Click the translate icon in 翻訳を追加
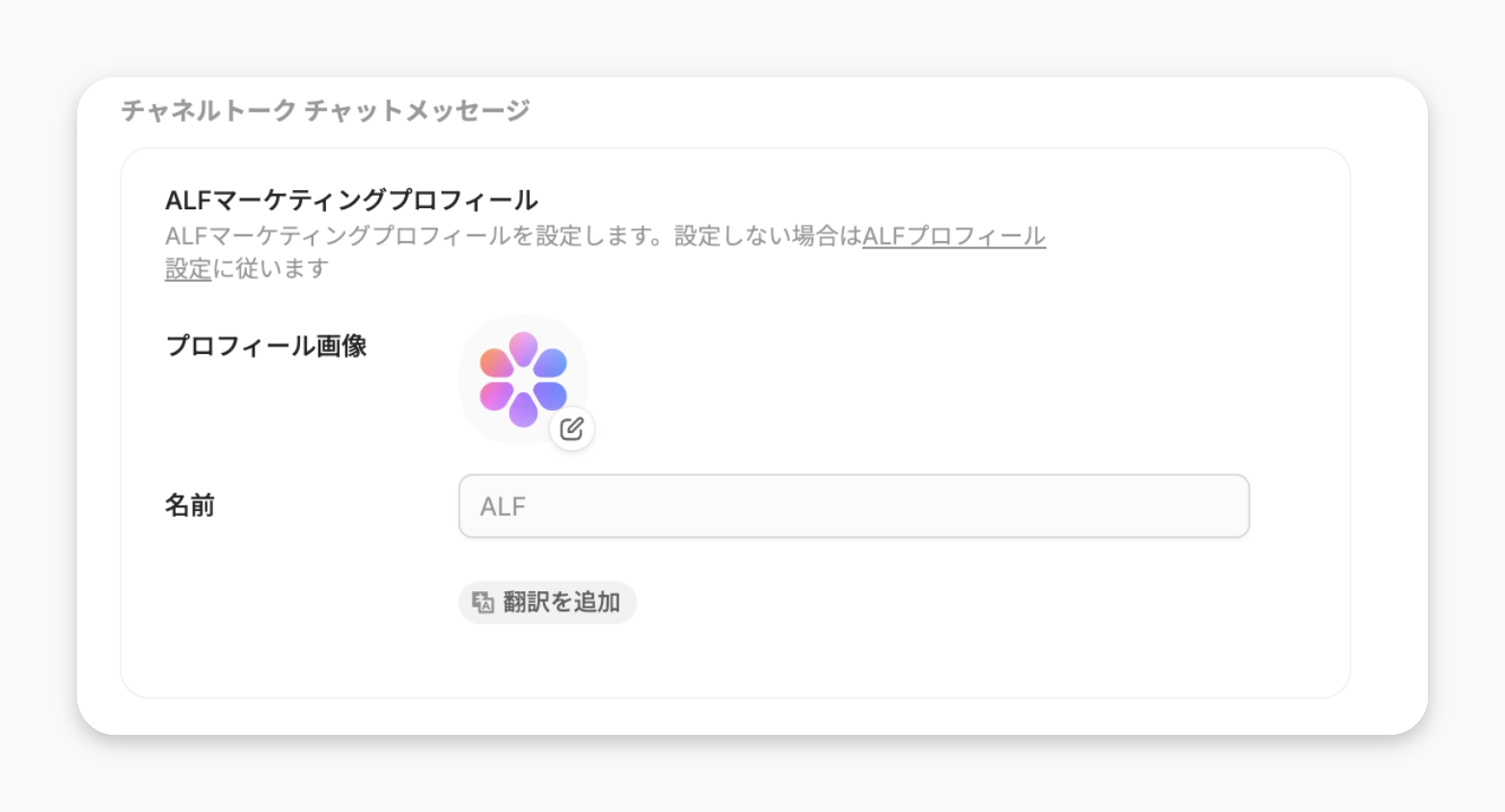This screenshot has width=1505, height=812. tap(482, 603)
